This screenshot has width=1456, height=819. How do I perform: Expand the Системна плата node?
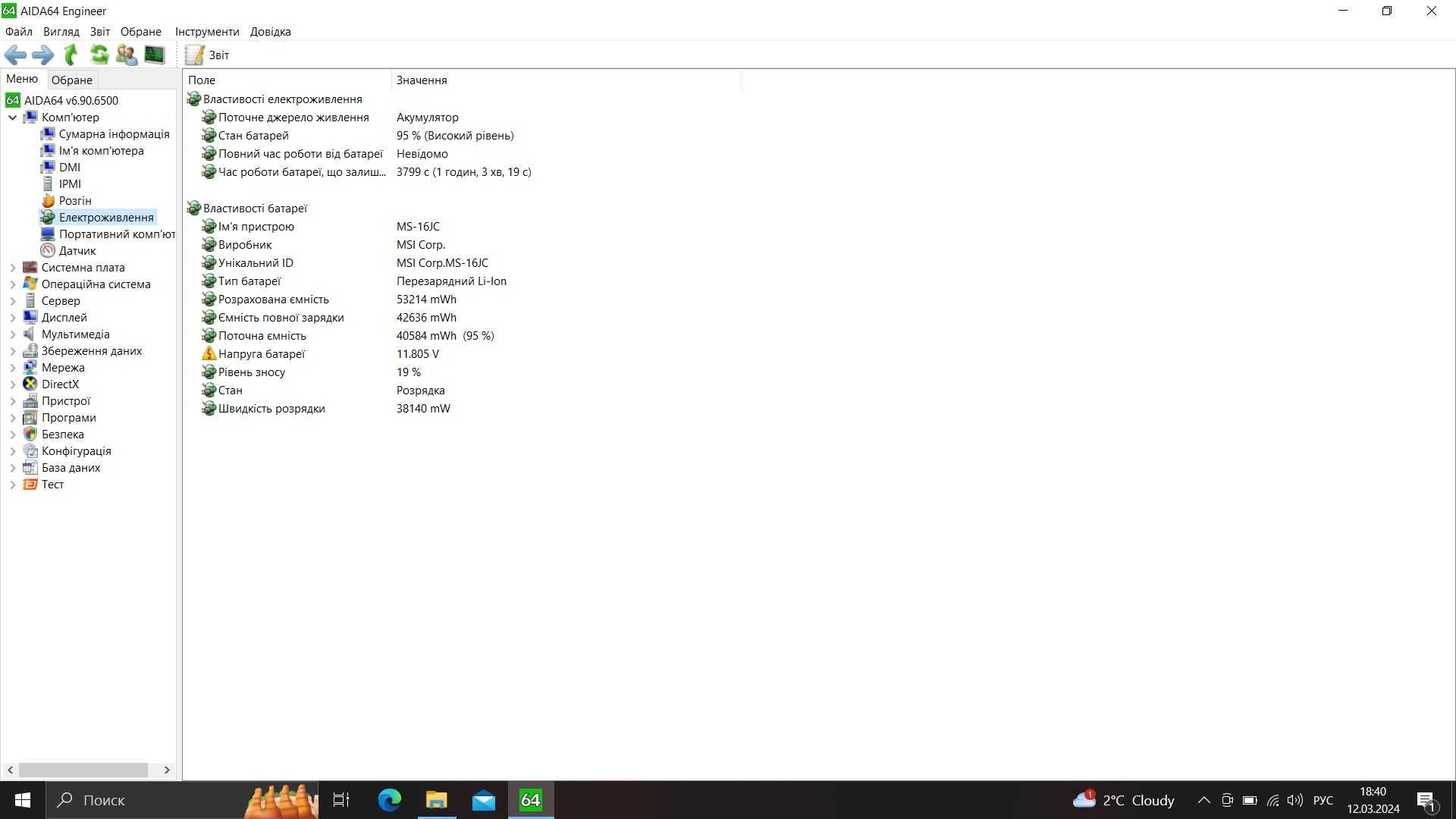12,268
